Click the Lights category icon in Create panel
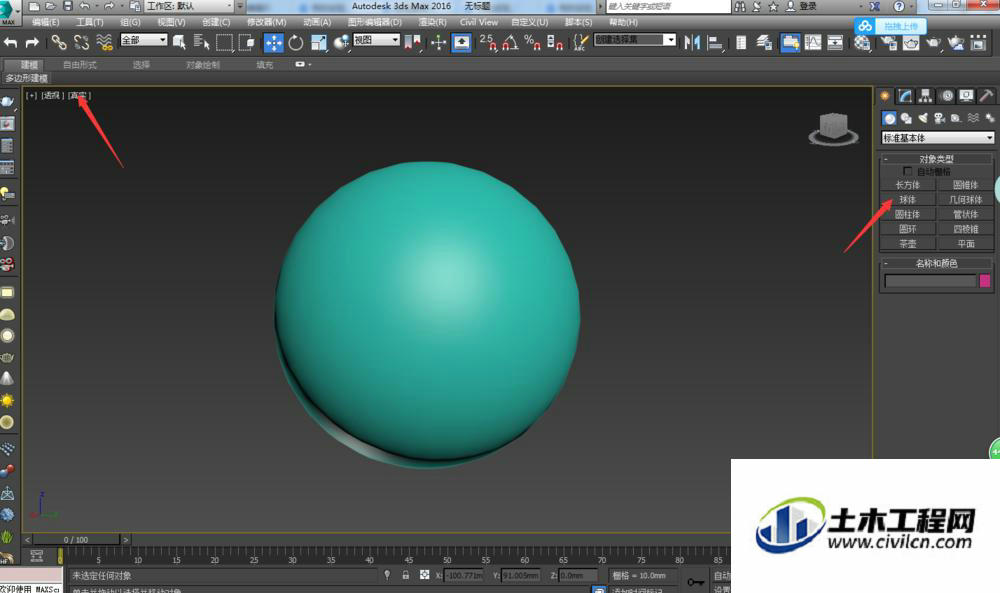1000x593 pixels. pyautogui.click(x=922, y=118)
